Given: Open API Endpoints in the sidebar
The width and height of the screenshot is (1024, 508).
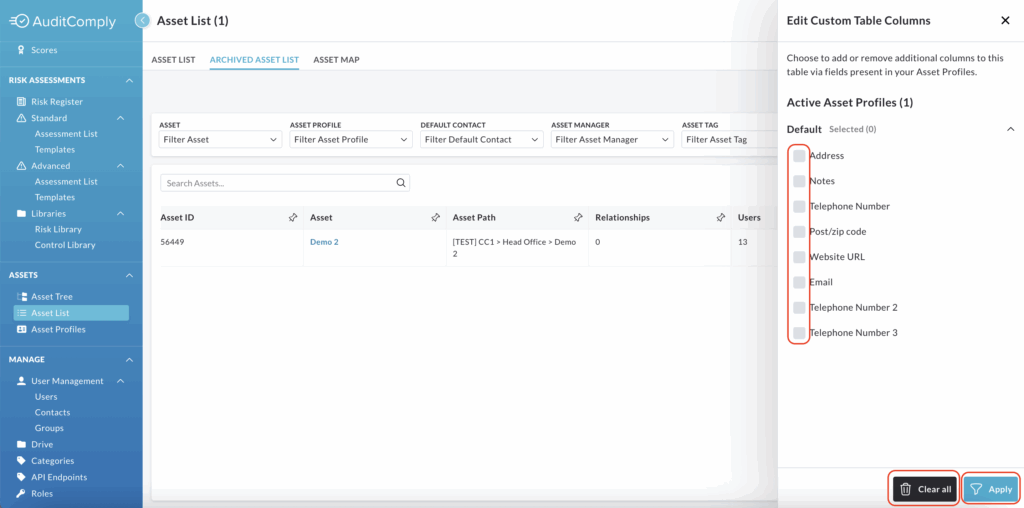Looking at the screenshot, I should 59,477.
